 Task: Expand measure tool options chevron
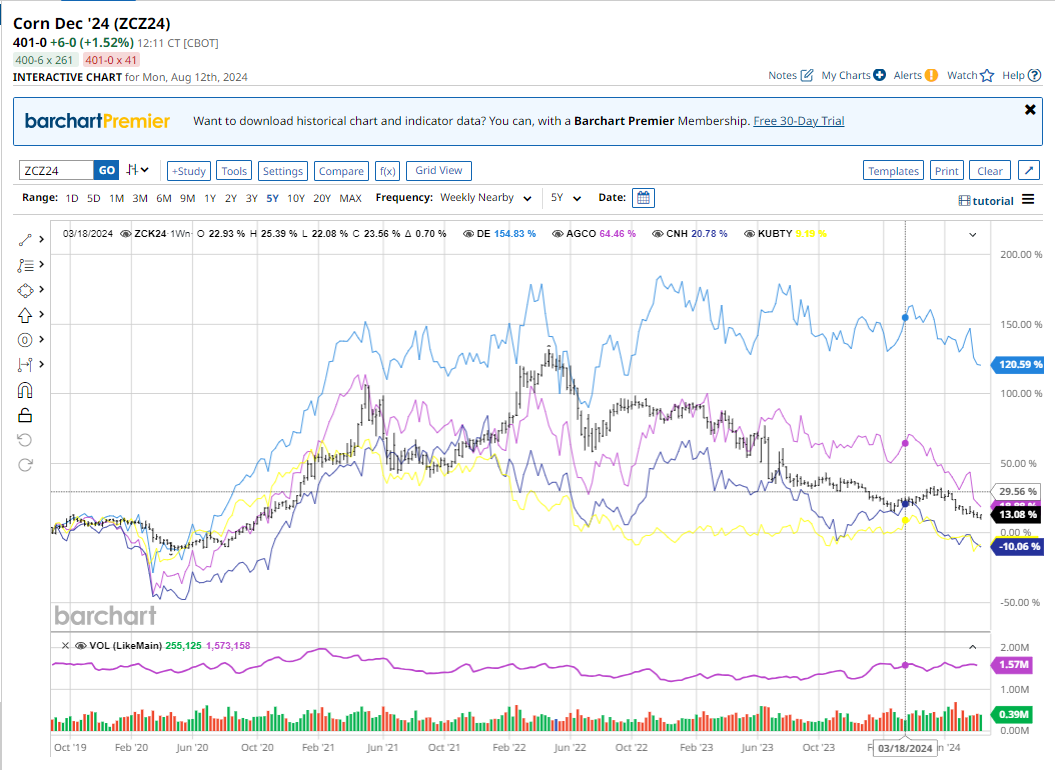42,364
